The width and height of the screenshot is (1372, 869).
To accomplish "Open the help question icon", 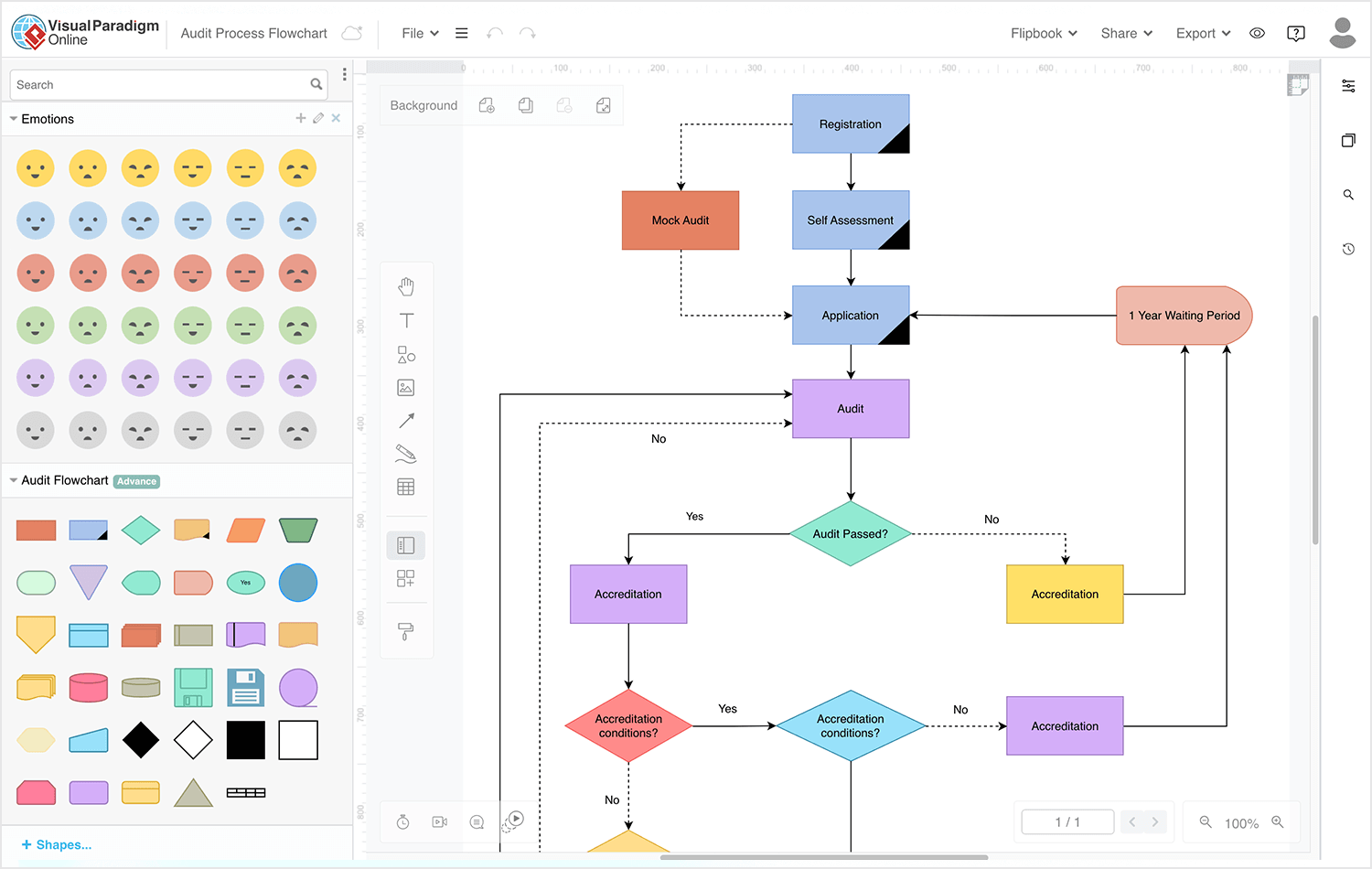I will pos(1296,33).
